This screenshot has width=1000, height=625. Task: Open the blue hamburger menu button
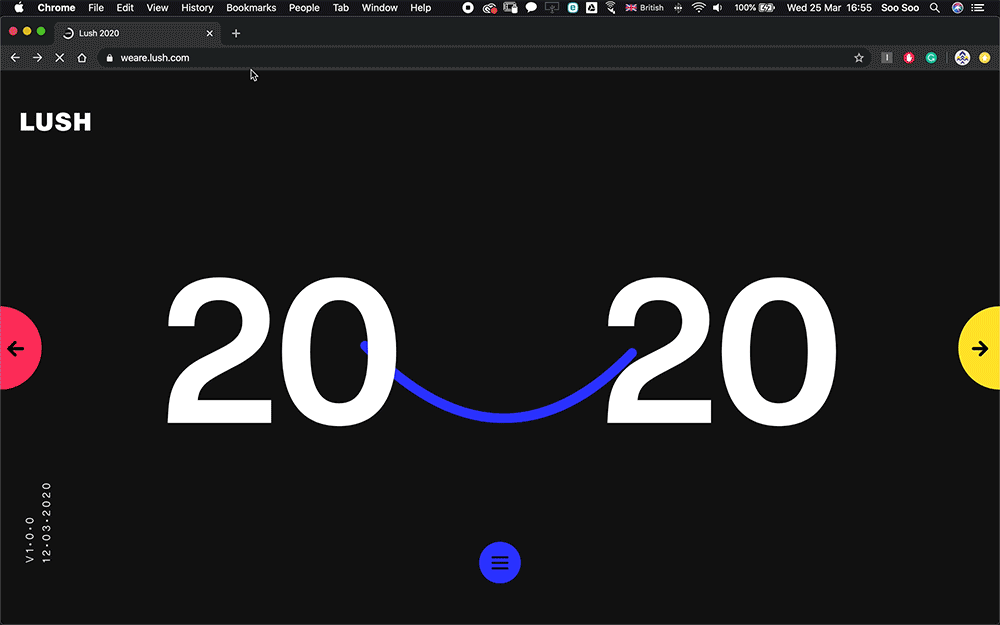(499, 562)
